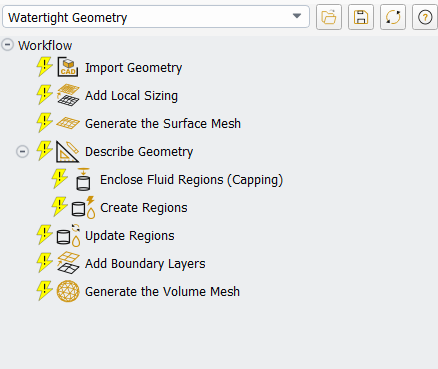Reset the workflow with the refresh icon

pos(393,17)
